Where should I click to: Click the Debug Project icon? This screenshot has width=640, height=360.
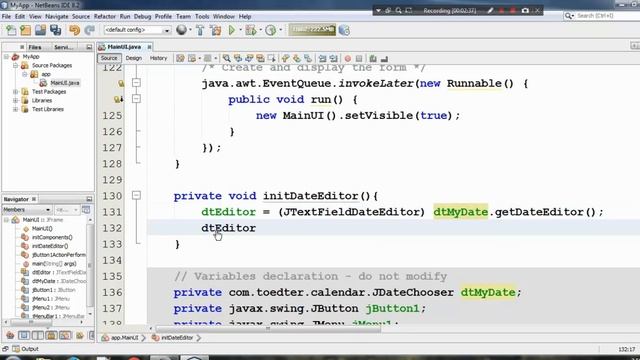[x=251, y=30]
